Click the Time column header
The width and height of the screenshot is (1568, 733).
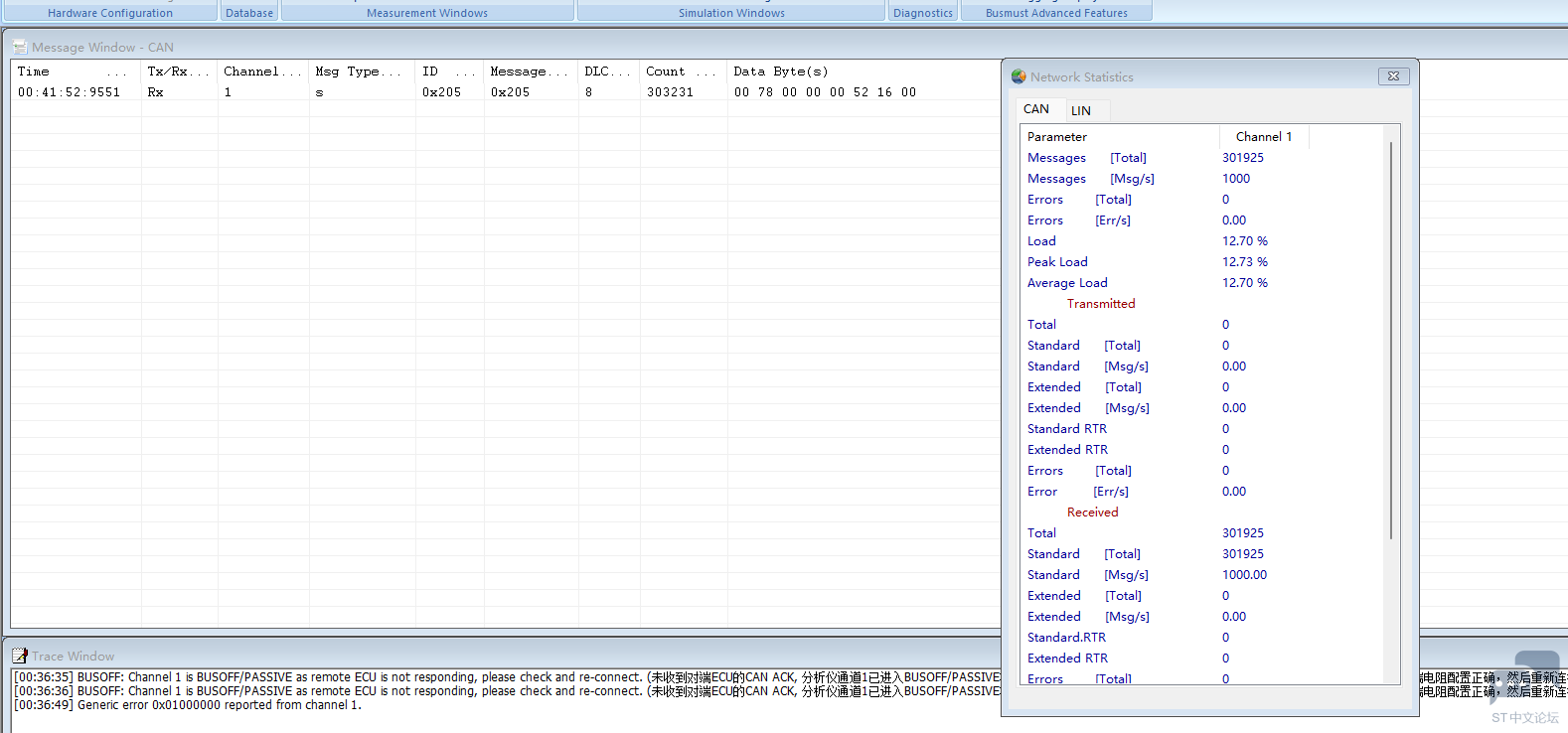76,72
